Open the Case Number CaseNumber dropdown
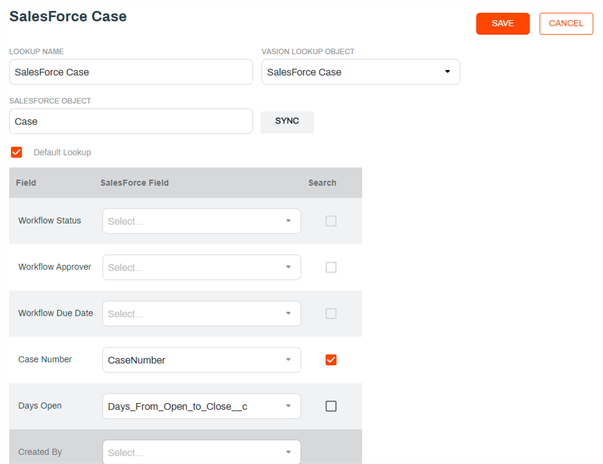 (x=202, y=360)
